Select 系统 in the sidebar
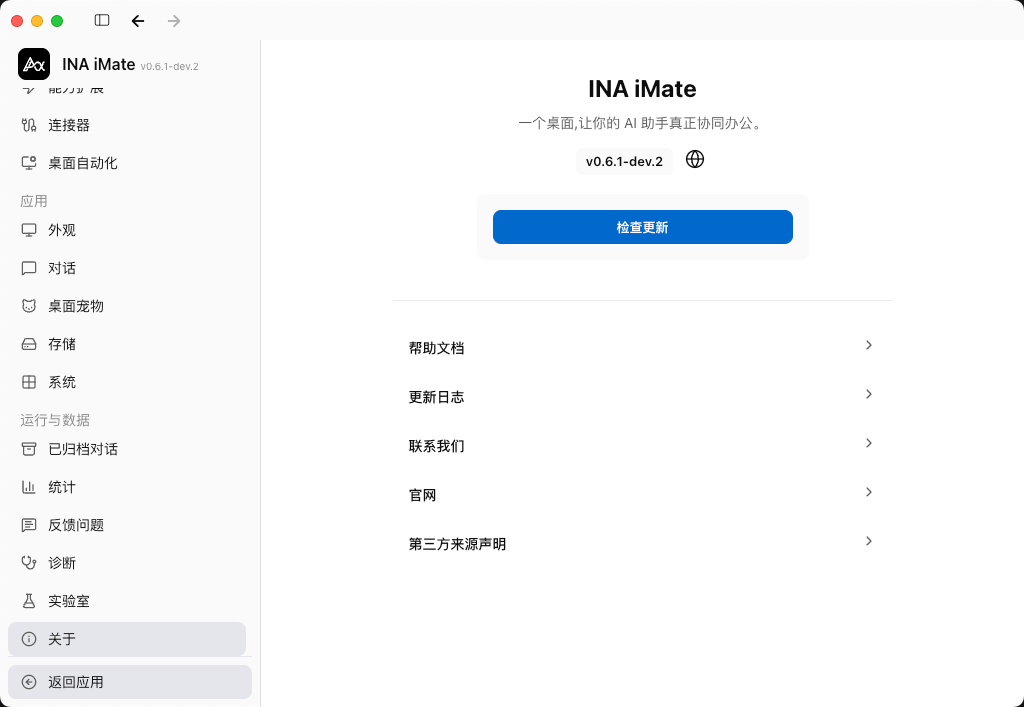 click(x=127, y=382)
